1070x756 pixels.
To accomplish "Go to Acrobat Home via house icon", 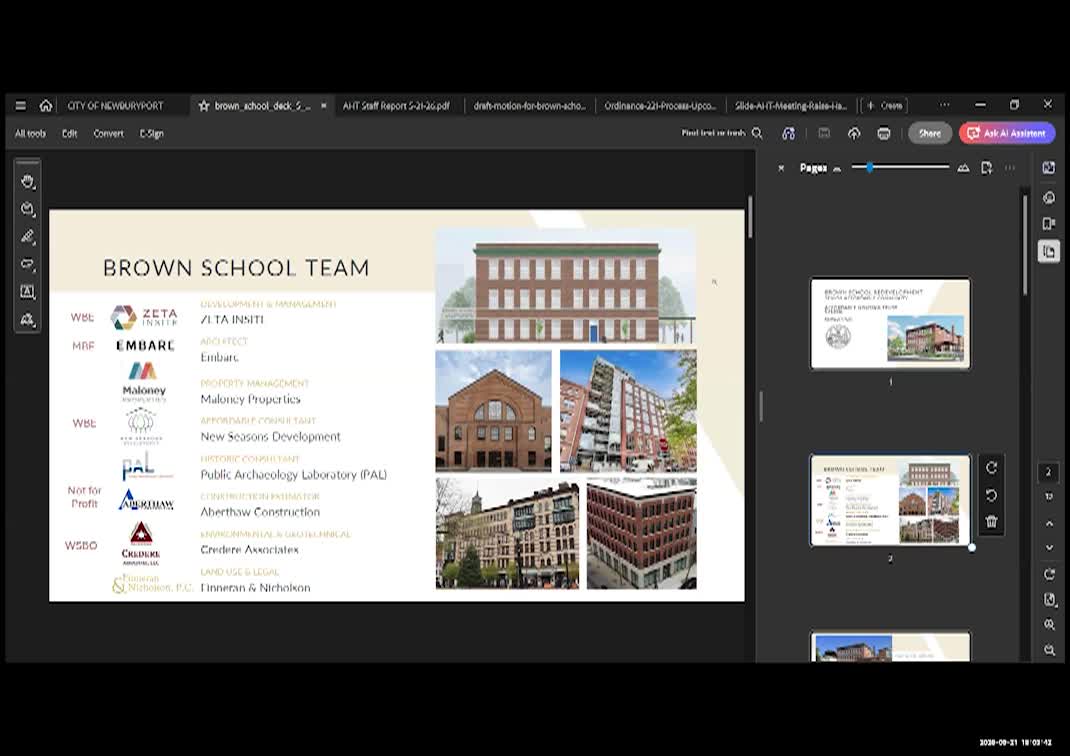I will click(x=46, y=106).
